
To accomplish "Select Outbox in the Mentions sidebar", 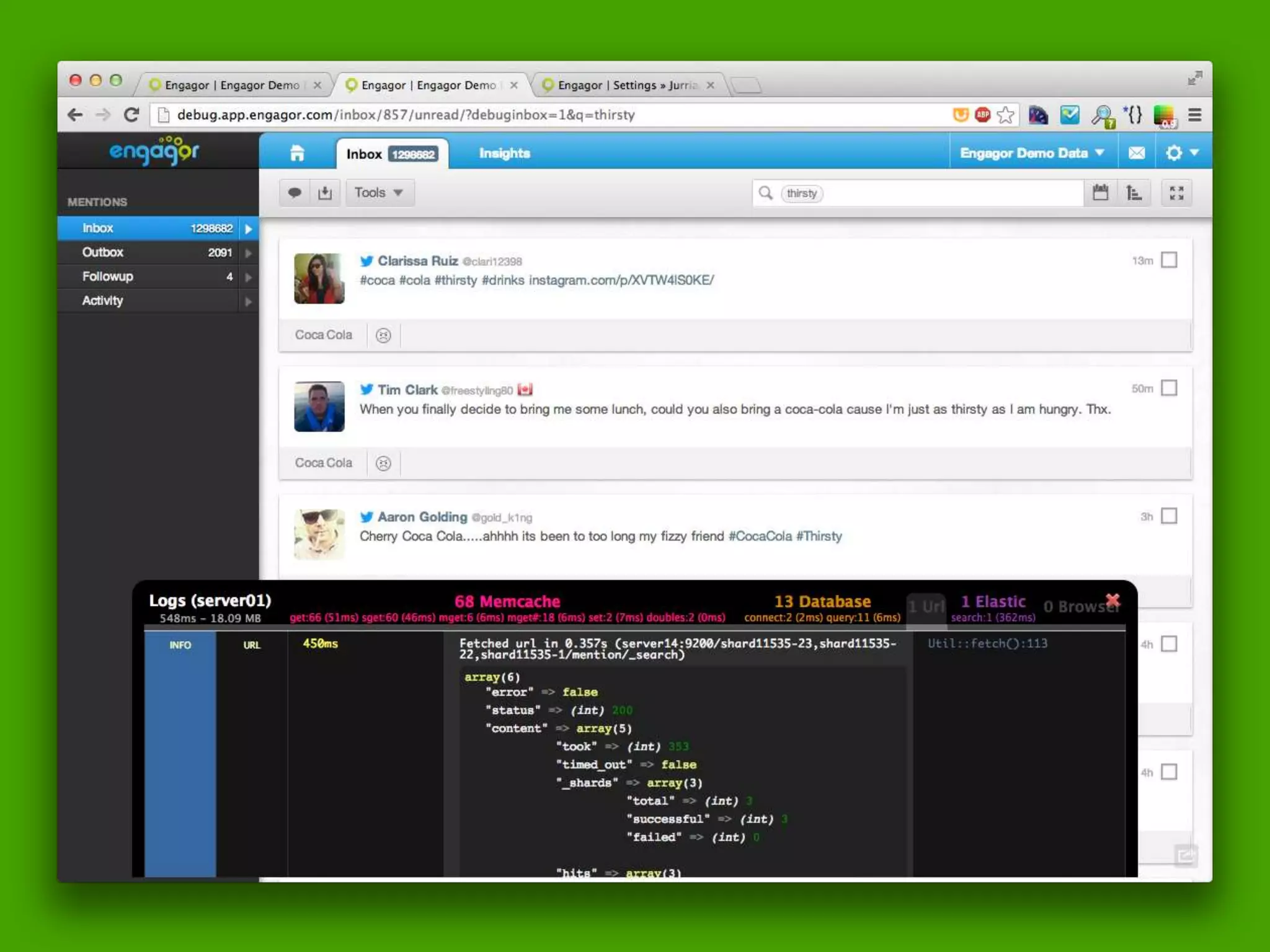I will (x=103, y=252).
